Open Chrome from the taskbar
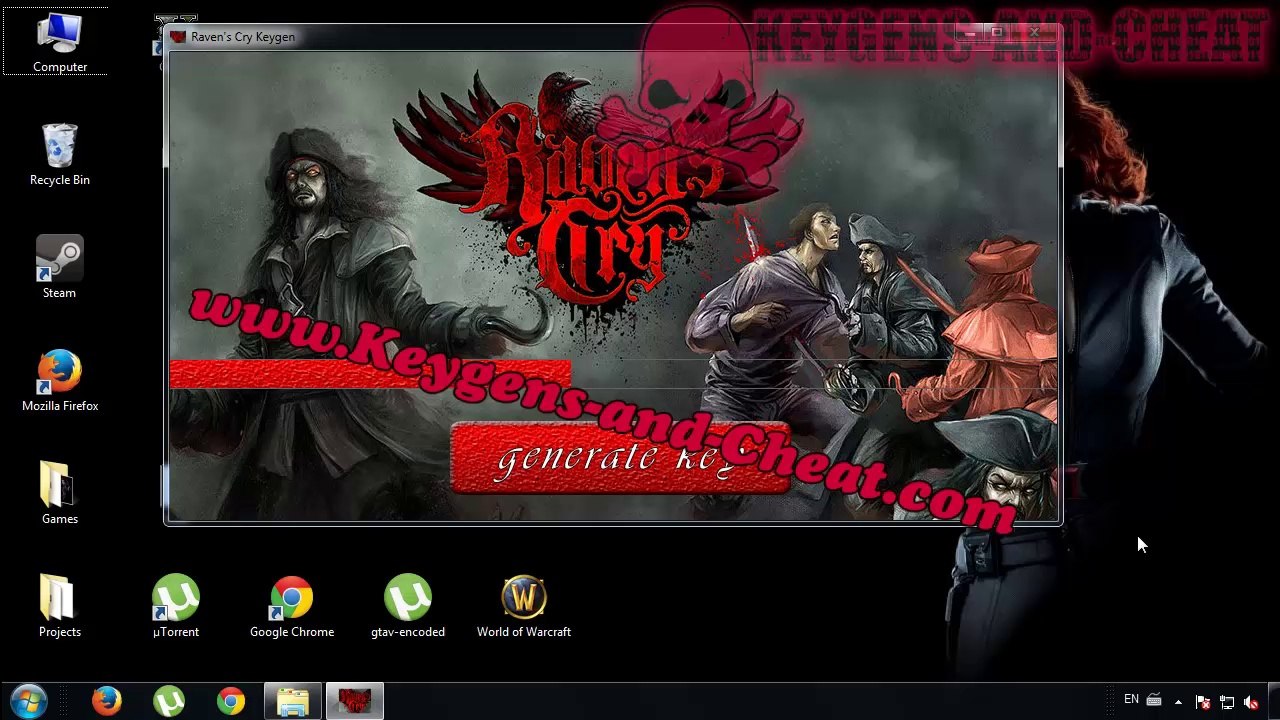This screenshot has height=720, width=1280. click(x=231, y=701)
